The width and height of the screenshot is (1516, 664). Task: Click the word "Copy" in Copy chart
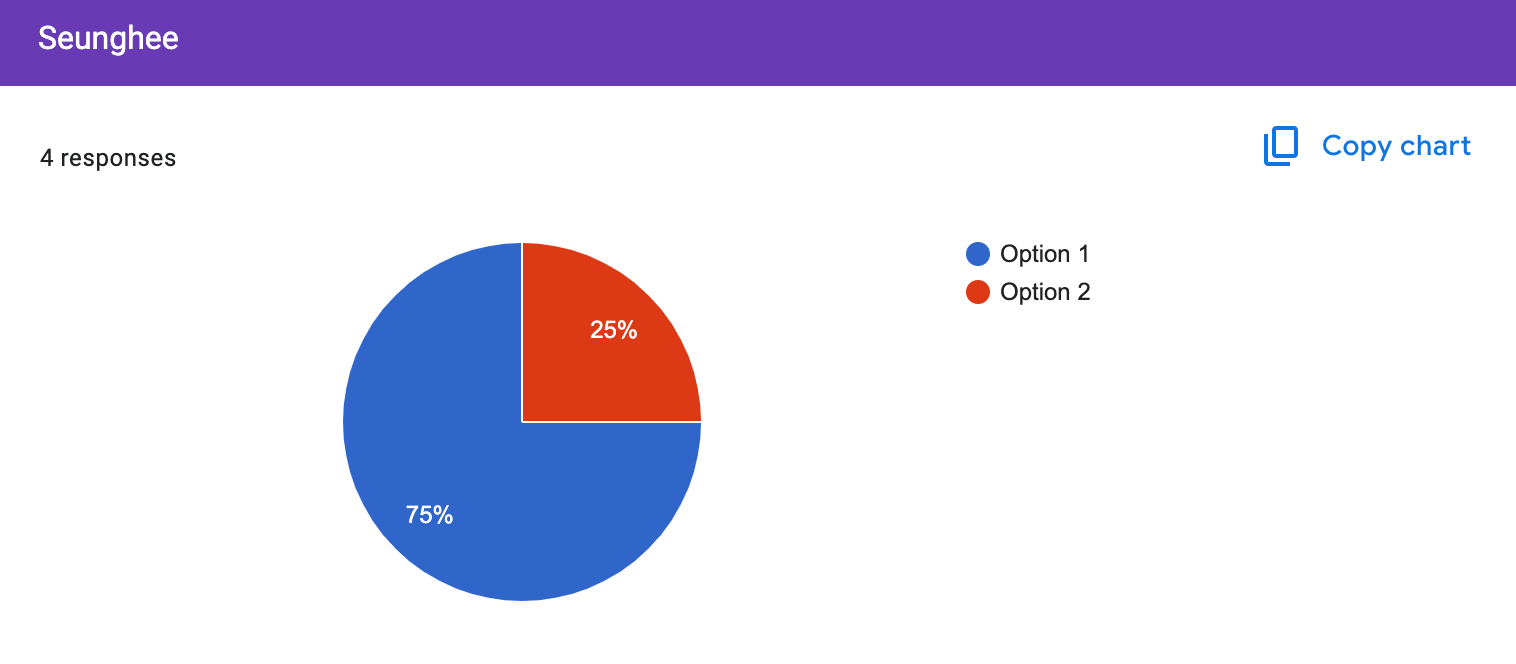tap(1357, 148)
